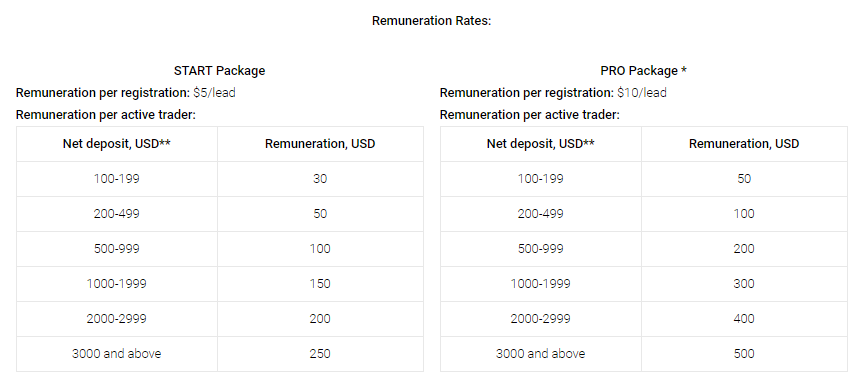Select the START Package title
The height and width of the screenshot is (378, 857).
(219, 70)
